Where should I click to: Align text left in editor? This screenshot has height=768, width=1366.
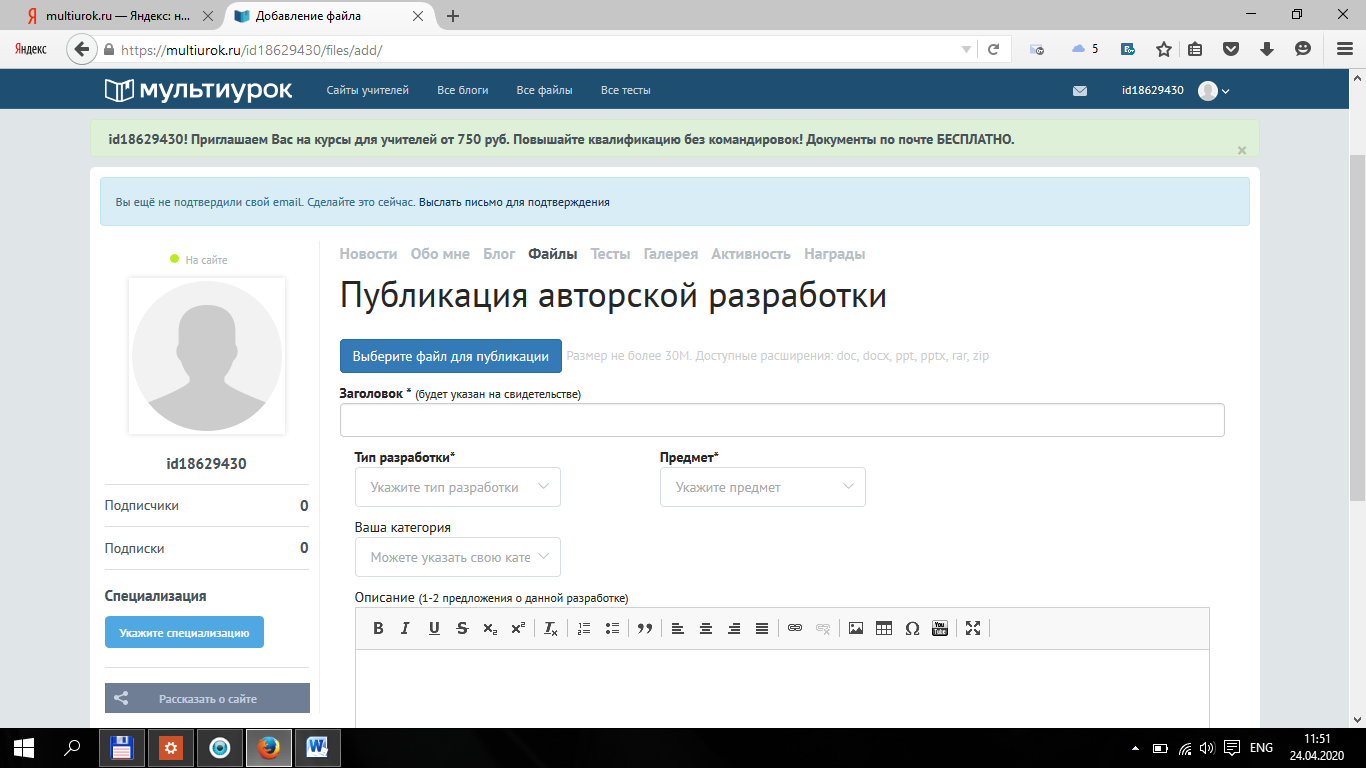(x=678, y=628)
